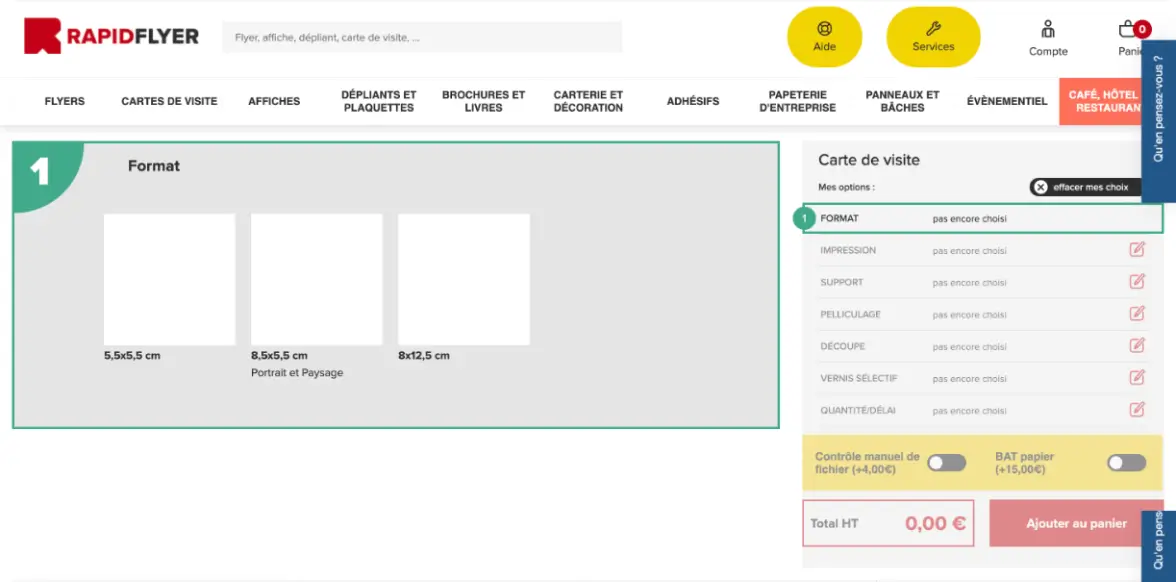This screenshot has width=1176, height=582.
Task: Open the upper Qu'en pensez-vous feedback tab
Action: pyautogui.click(x=1159, y=121)
